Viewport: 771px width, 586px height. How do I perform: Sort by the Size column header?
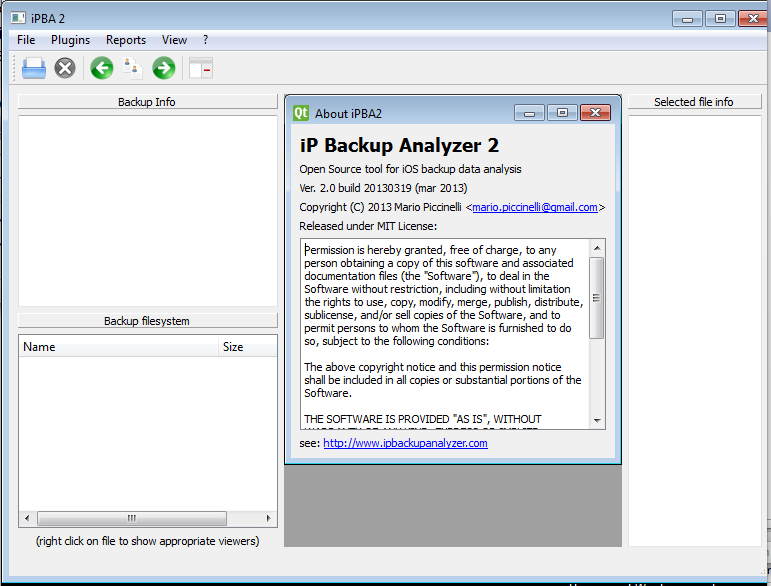tap(247, 347)
